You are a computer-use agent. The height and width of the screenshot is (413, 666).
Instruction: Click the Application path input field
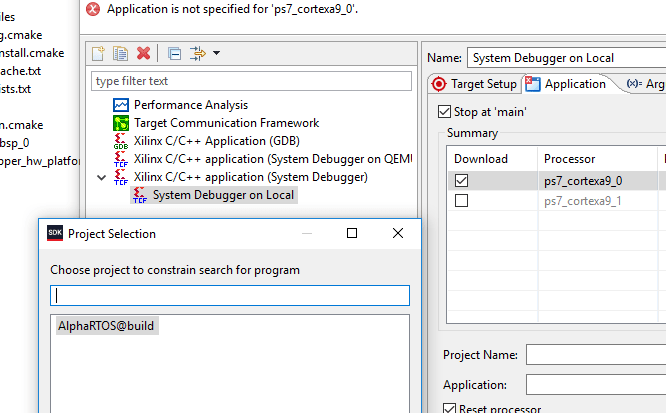[596, 385]
